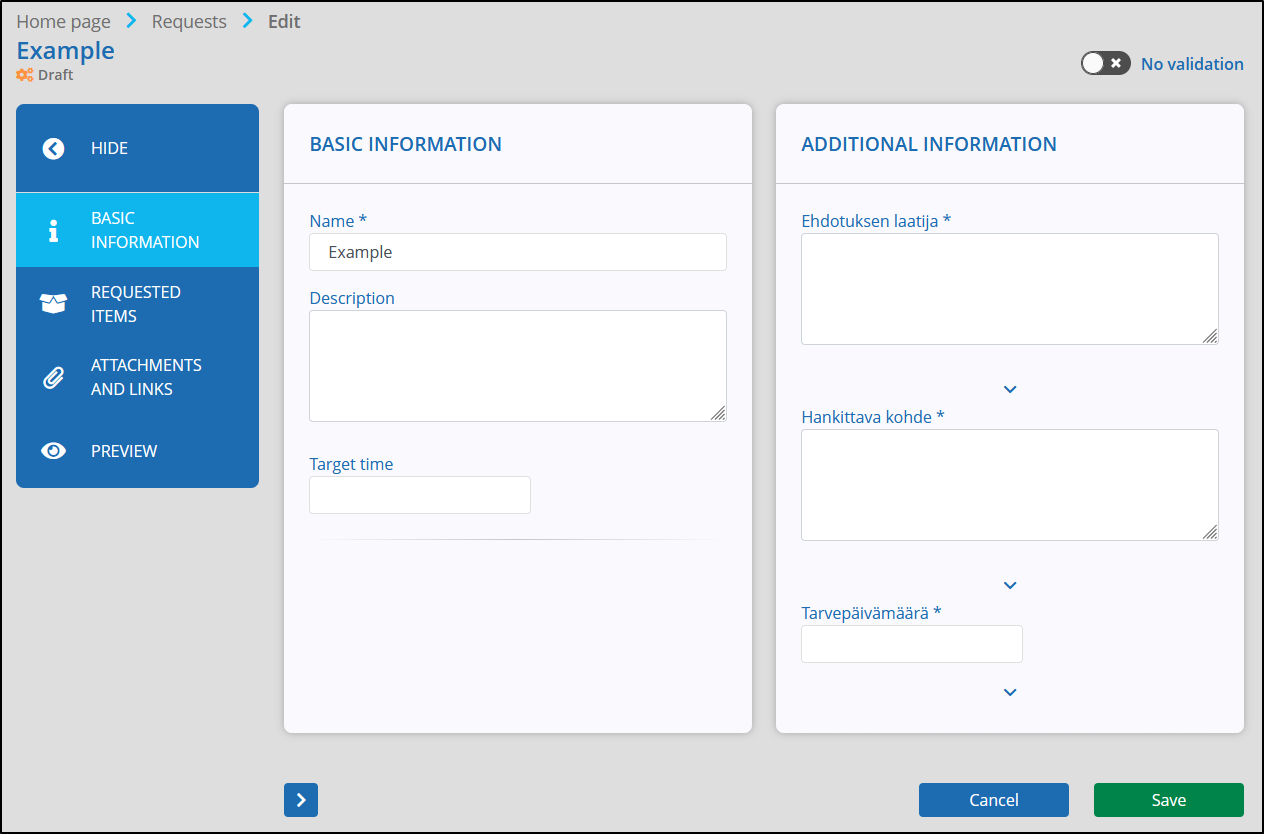The height and width of the screenshot is (834, 1264).
Task: Navigate to Home page breadcrumb
Action: pyautogui.click(x=63, y=21)
